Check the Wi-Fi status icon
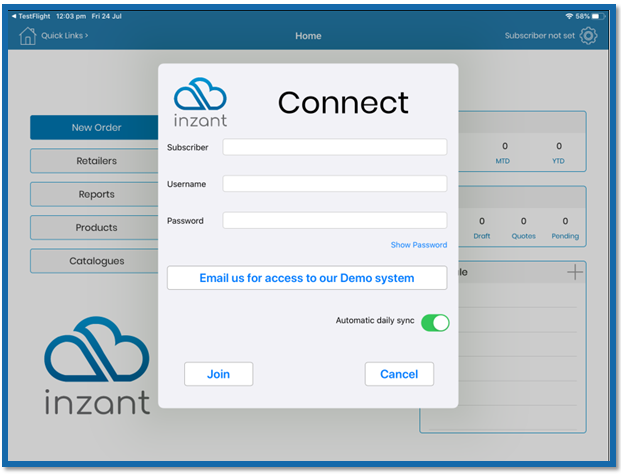 569,16
